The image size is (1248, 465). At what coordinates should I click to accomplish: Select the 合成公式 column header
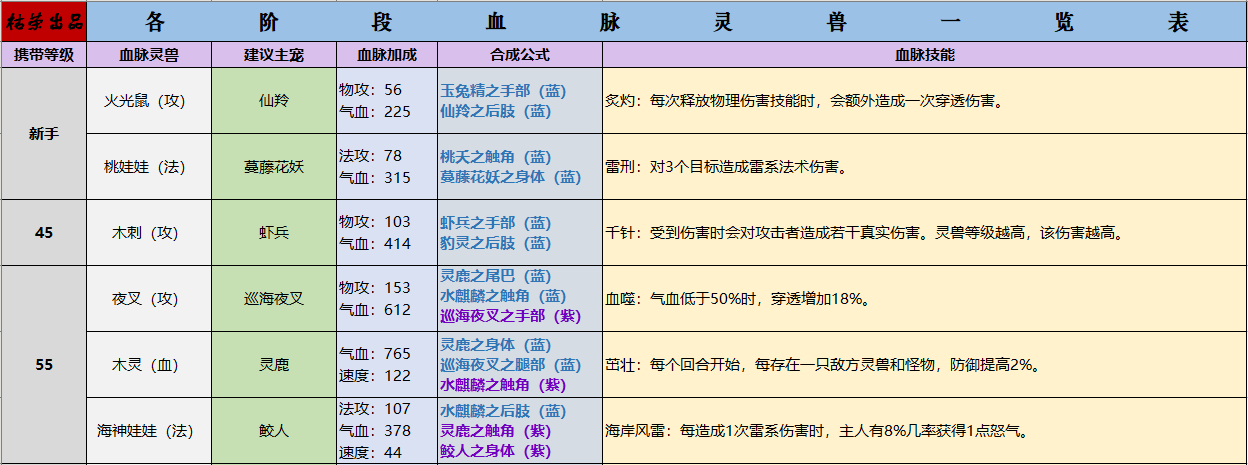pos(519,55)
